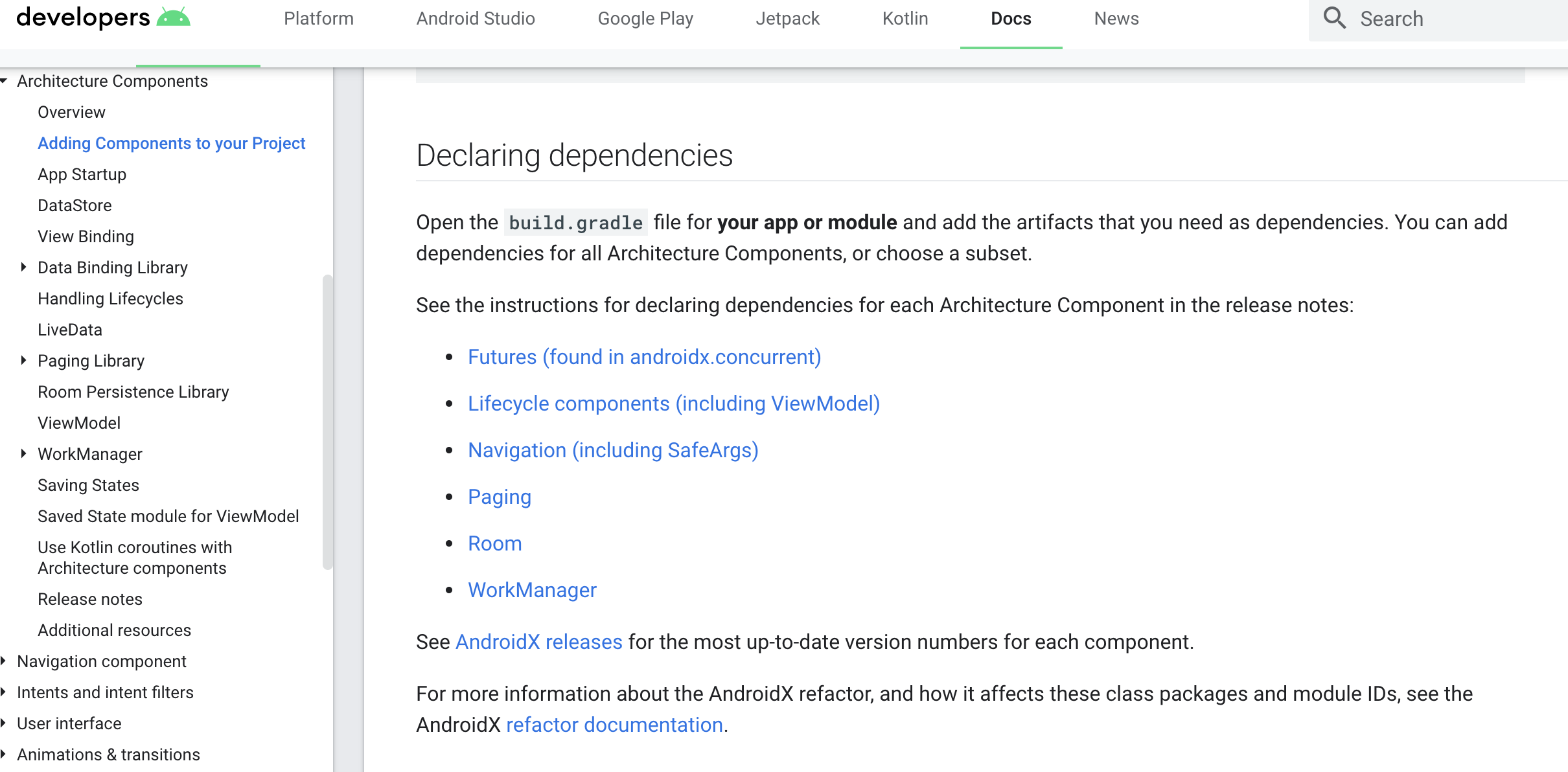Viewport: 1568px width, 772px height.
Task: Expand the User interface section
Action: [4, 723]
